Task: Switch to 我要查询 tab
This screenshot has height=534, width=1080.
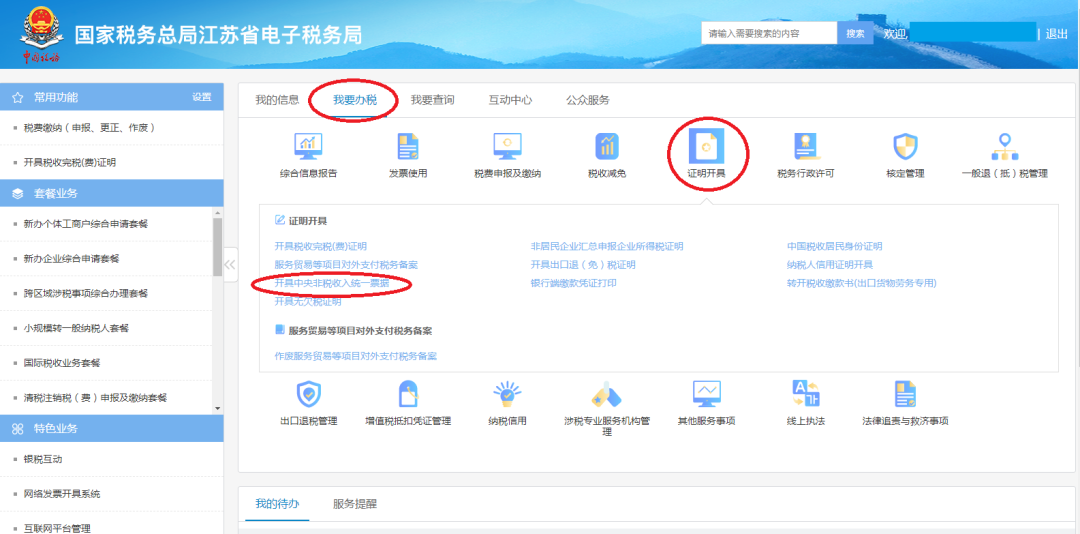Action: (433, 100)
